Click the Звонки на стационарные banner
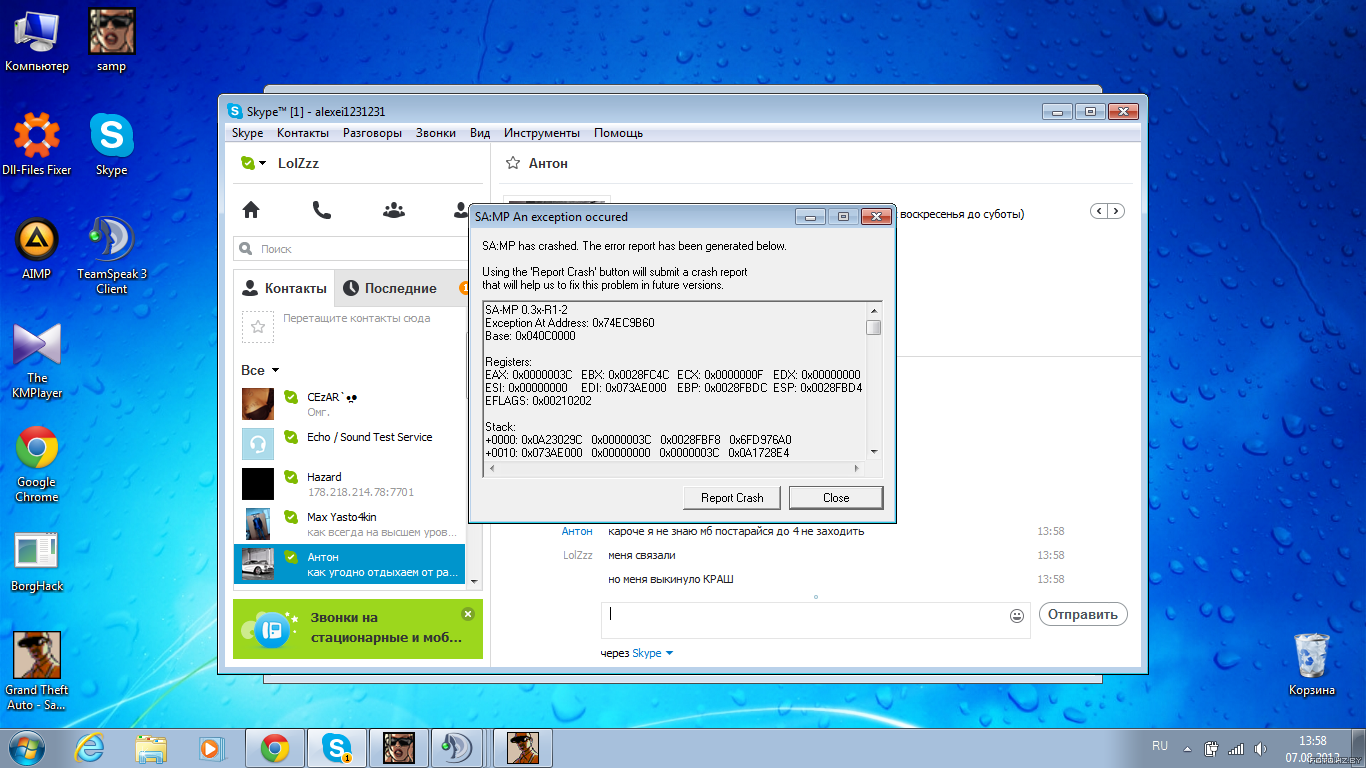The image size is (1366, 768). [357, 628]
